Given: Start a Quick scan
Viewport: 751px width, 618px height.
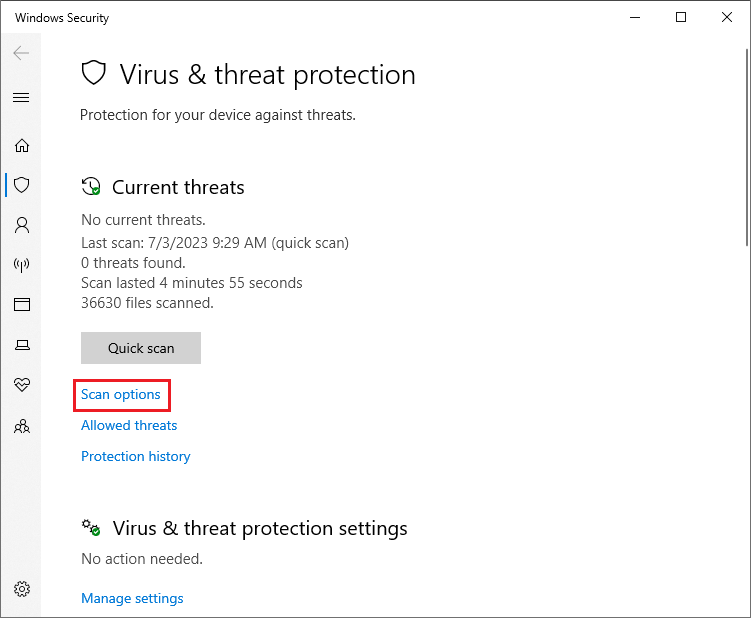Looking at the screenshot, I should pyautogui.click(x=141, y=348).
